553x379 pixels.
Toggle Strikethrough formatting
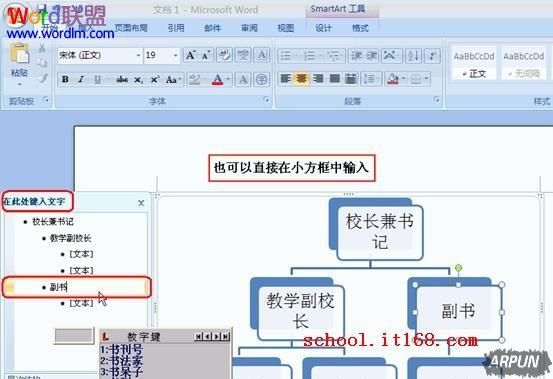(x=122, y=79)
